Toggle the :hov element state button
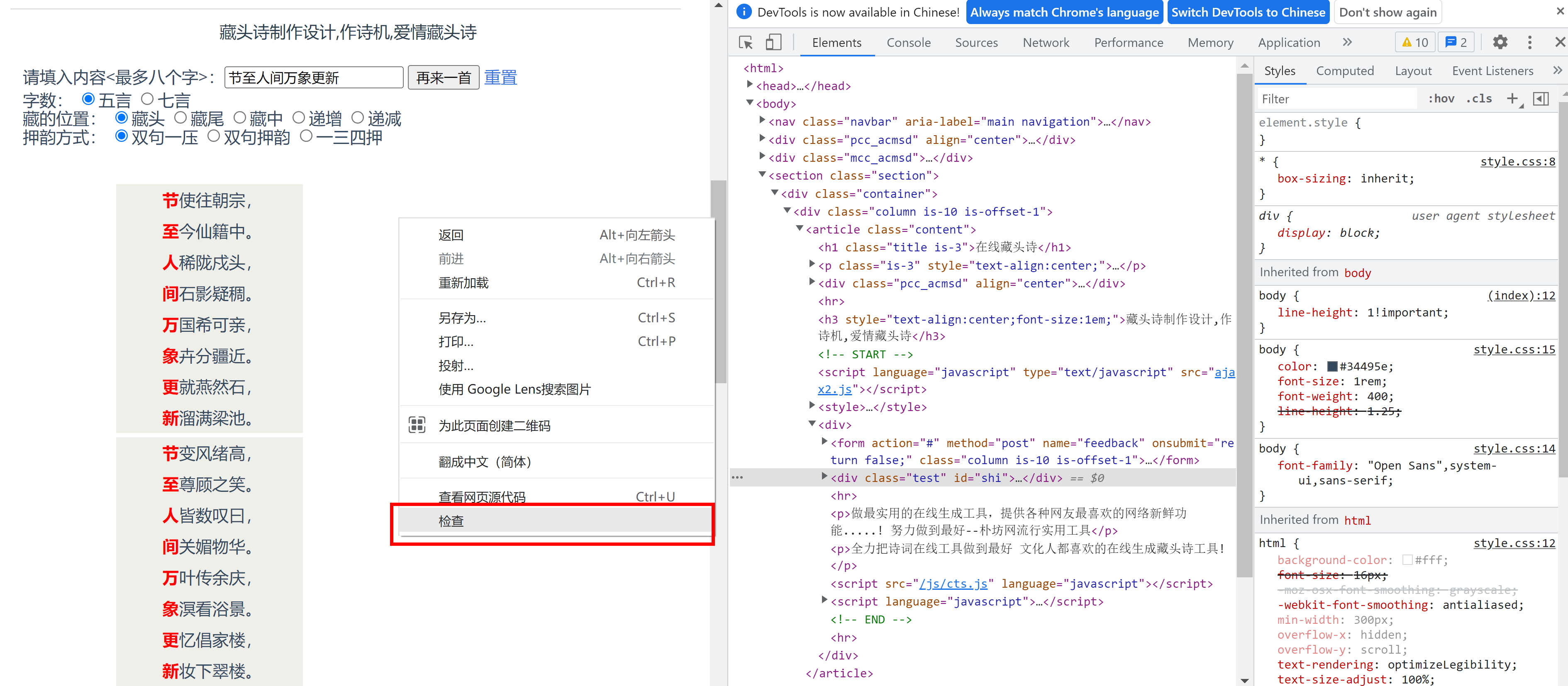1568x686 pixels. (1441, 99)
